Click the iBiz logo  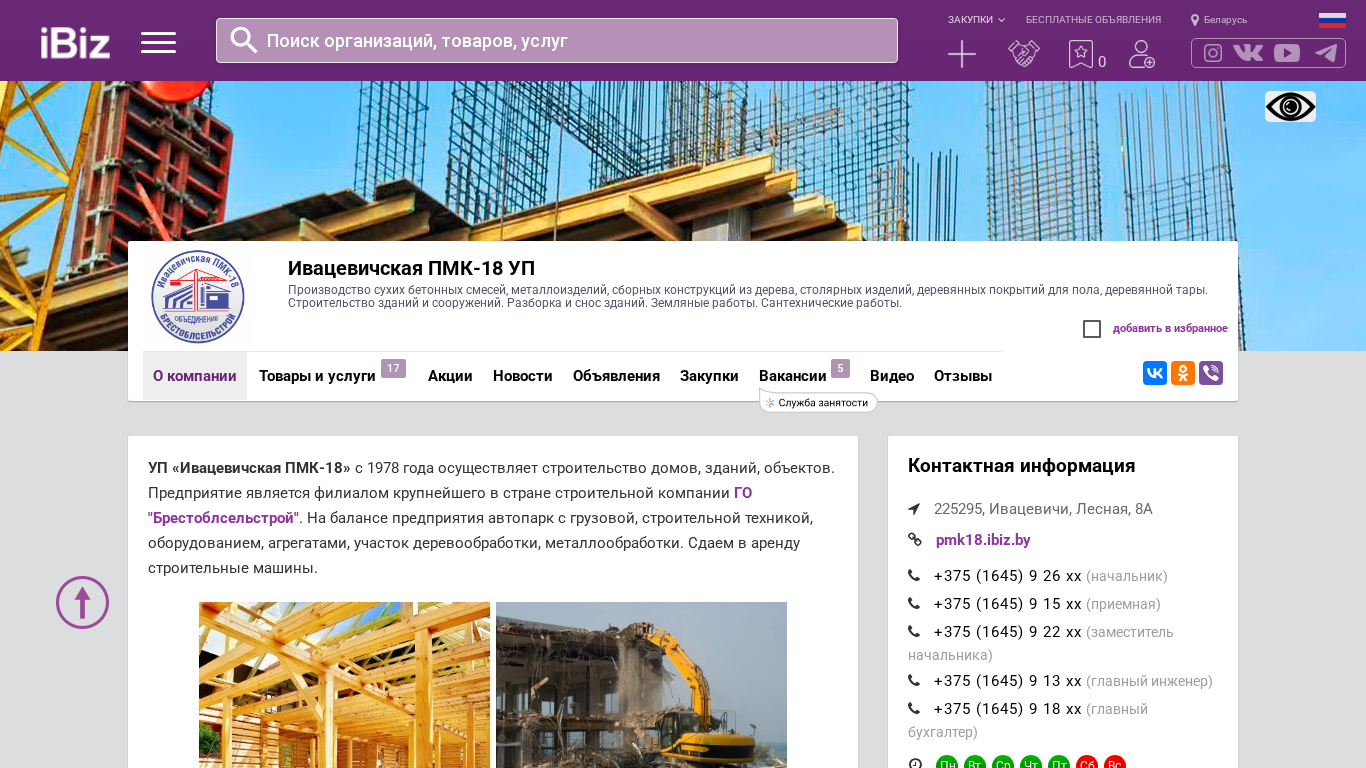pyautogui.click(x=75, y=42)
